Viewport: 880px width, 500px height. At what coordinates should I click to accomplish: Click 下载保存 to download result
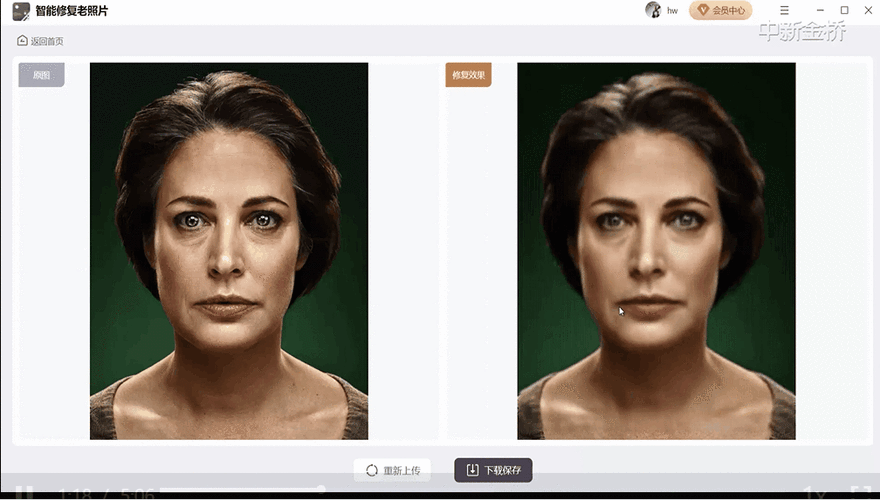click(493, 470)
